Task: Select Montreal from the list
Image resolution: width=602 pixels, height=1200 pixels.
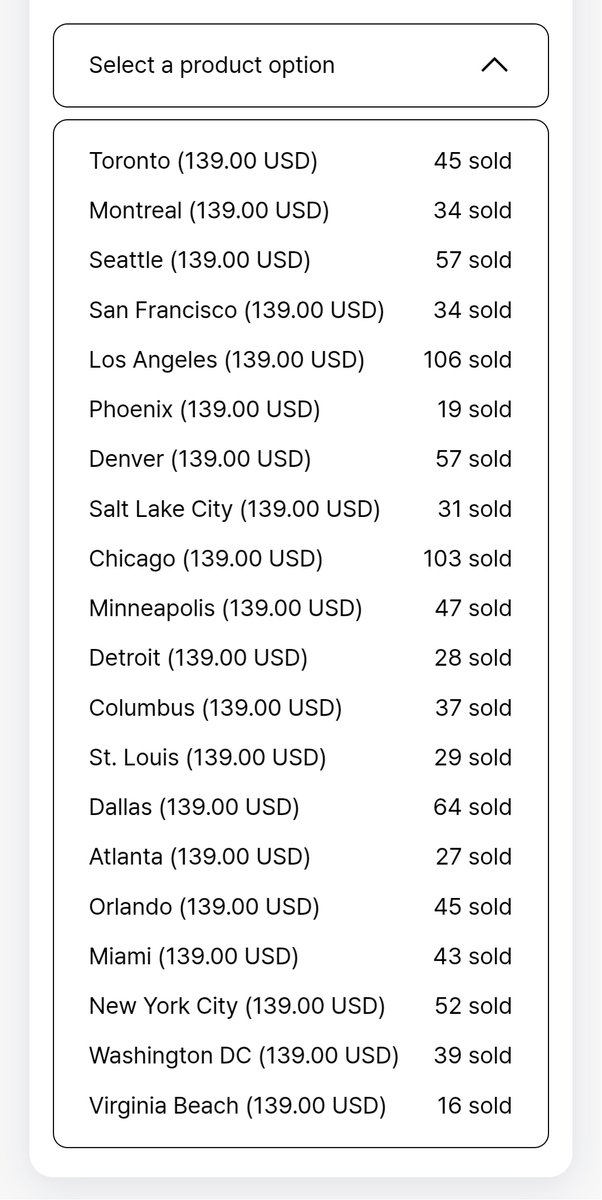Action: pyautogui.click(x=300, y=211)
